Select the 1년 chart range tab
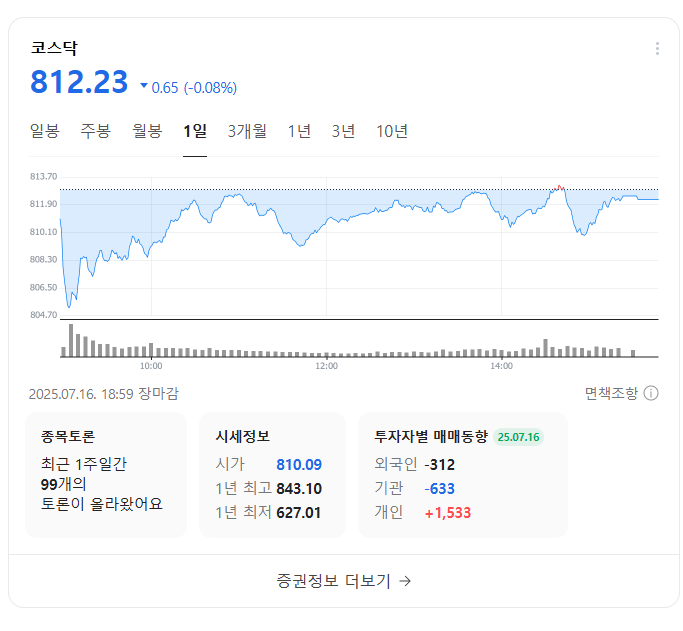 tap(299, 131)
